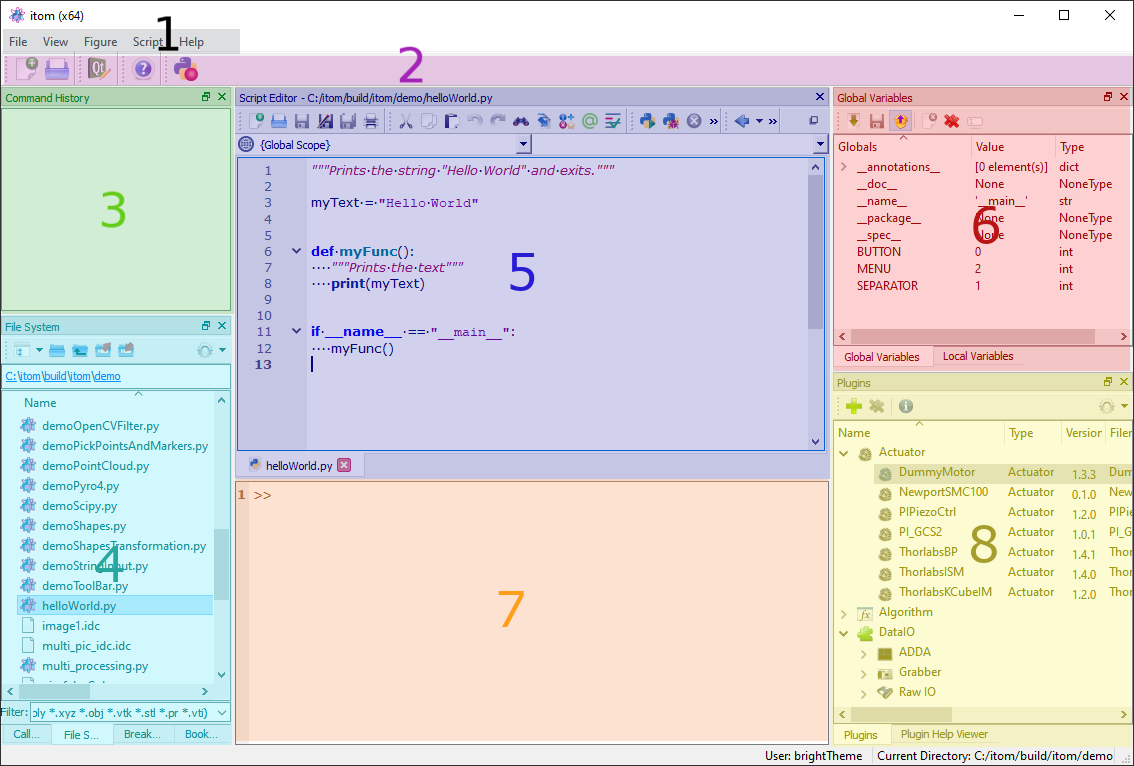Toggle floating for File System panel

(206, 326)
